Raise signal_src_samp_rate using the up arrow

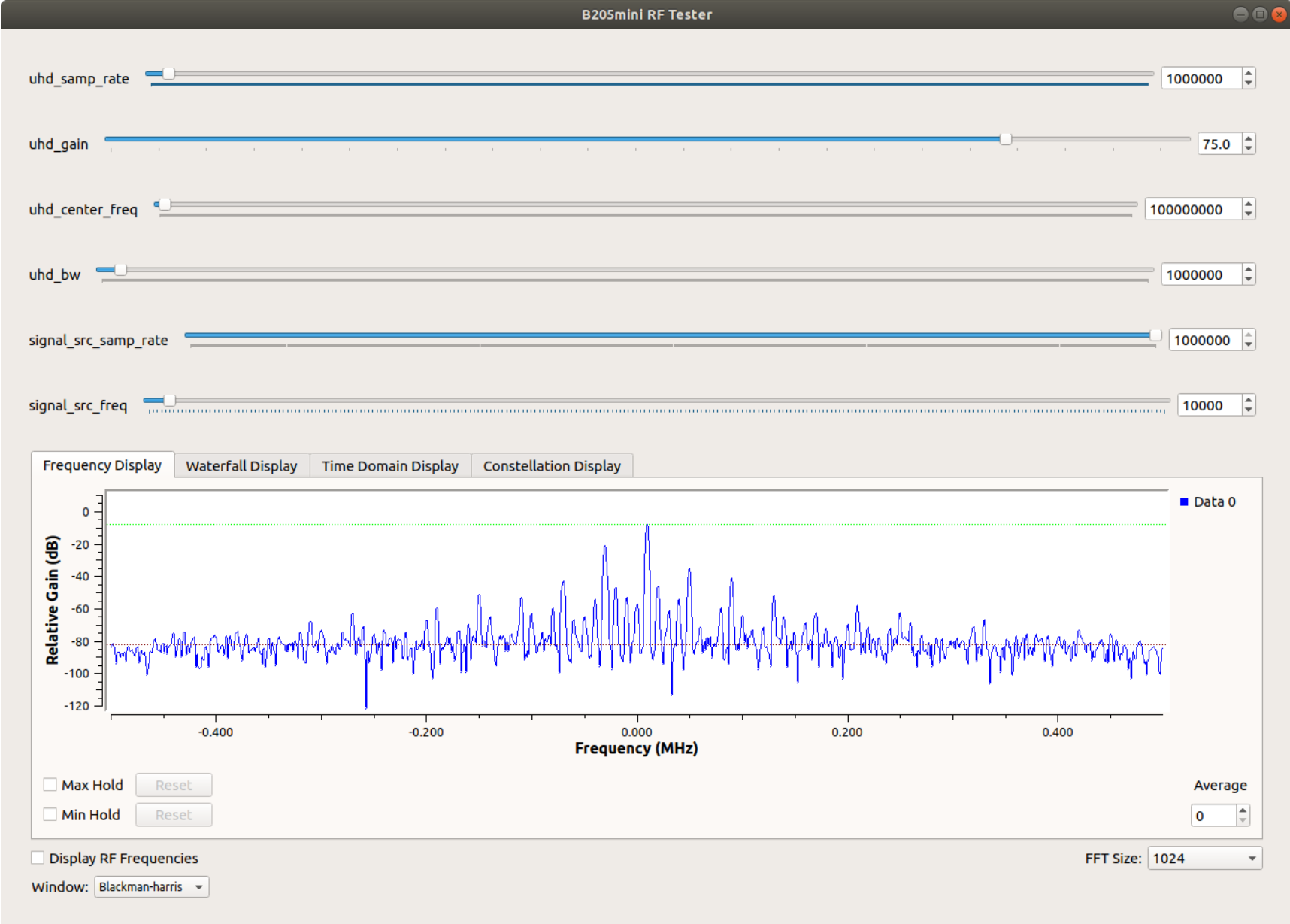click(1249, 335)
